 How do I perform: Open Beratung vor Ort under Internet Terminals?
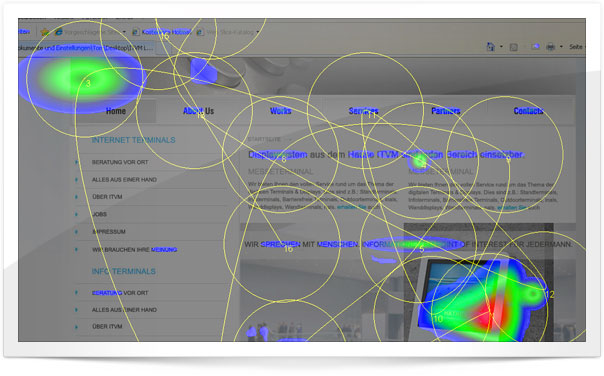point(120,162)
